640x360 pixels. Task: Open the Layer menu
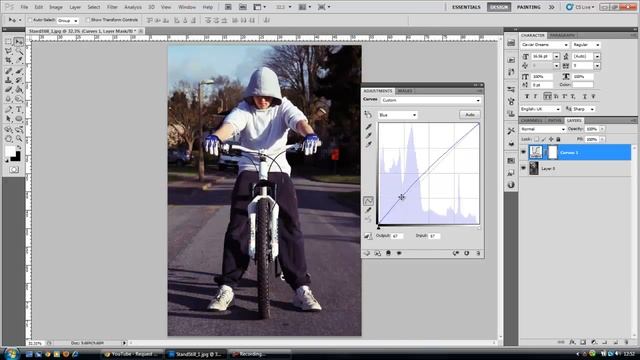75,7
